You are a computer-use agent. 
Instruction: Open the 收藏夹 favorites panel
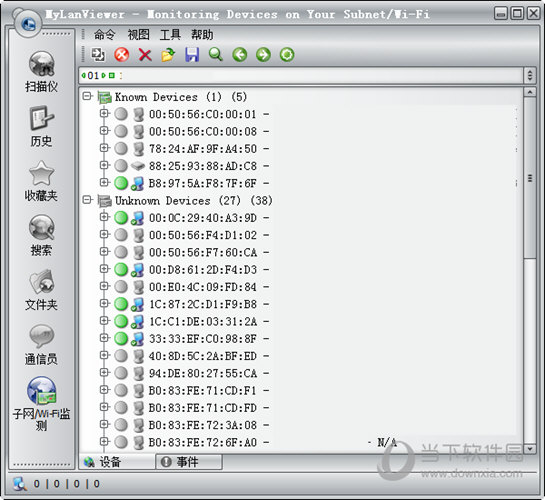pos(41,181)
